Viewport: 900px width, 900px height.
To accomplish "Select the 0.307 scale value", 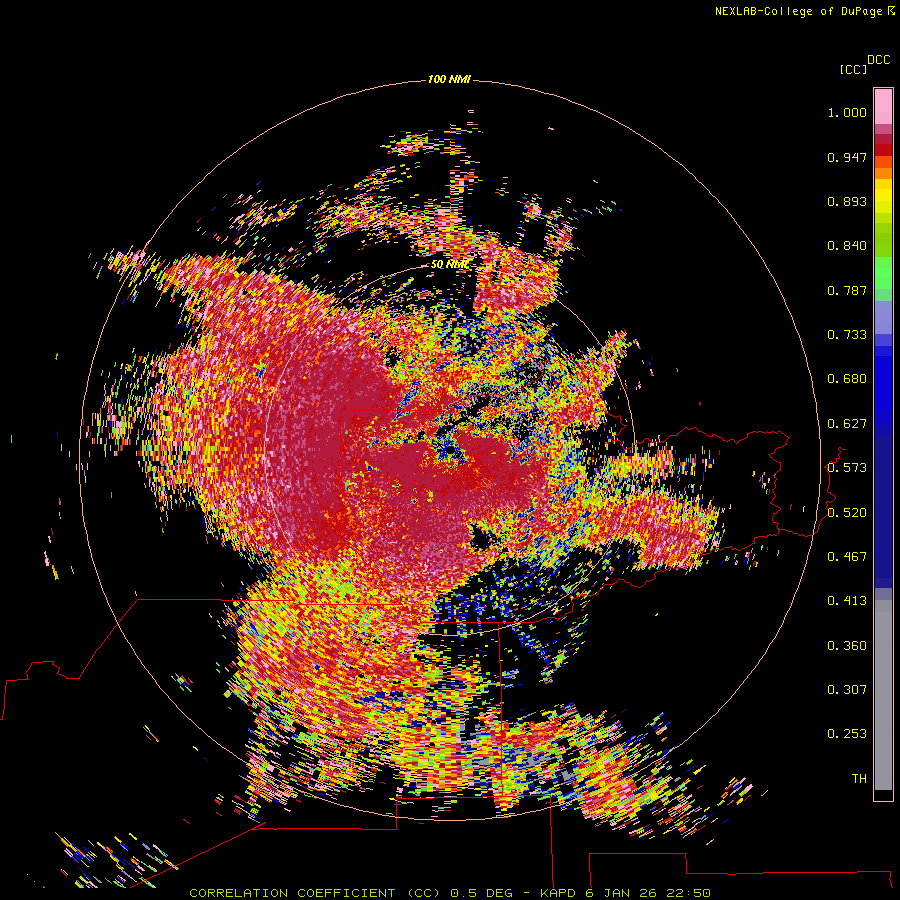I will 847,690.
